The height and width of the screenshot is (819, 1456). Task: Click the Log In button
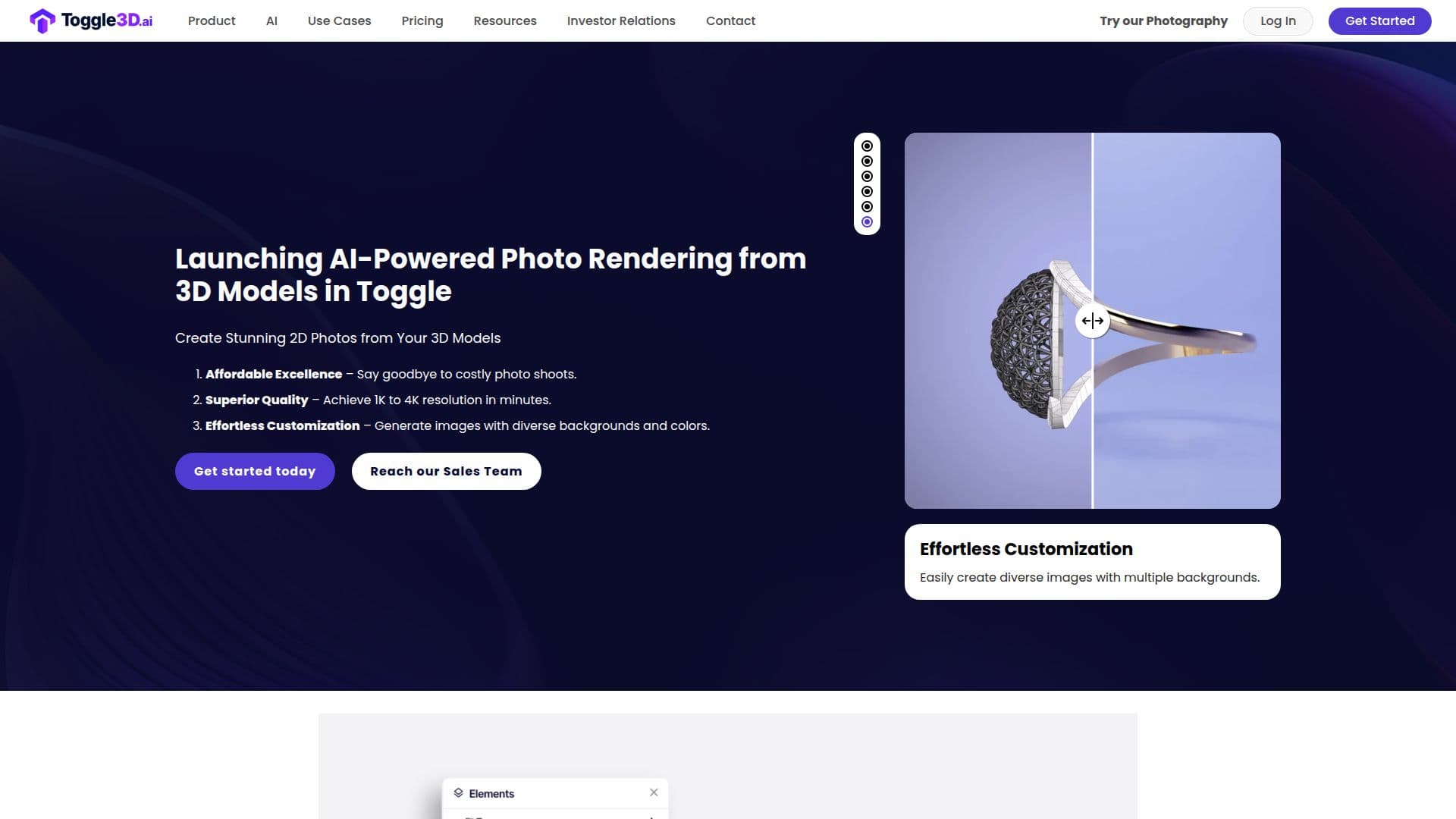(1278, 20)
